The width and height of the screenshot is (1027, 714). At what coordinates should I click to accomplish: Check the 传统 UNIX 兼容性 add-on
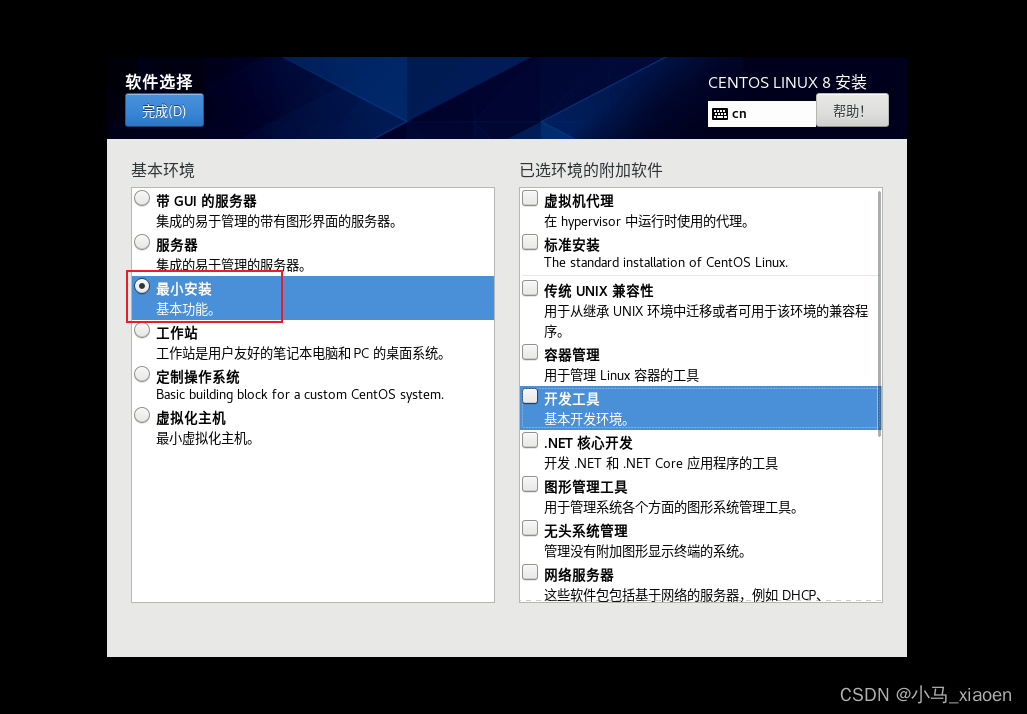[530, 288]
